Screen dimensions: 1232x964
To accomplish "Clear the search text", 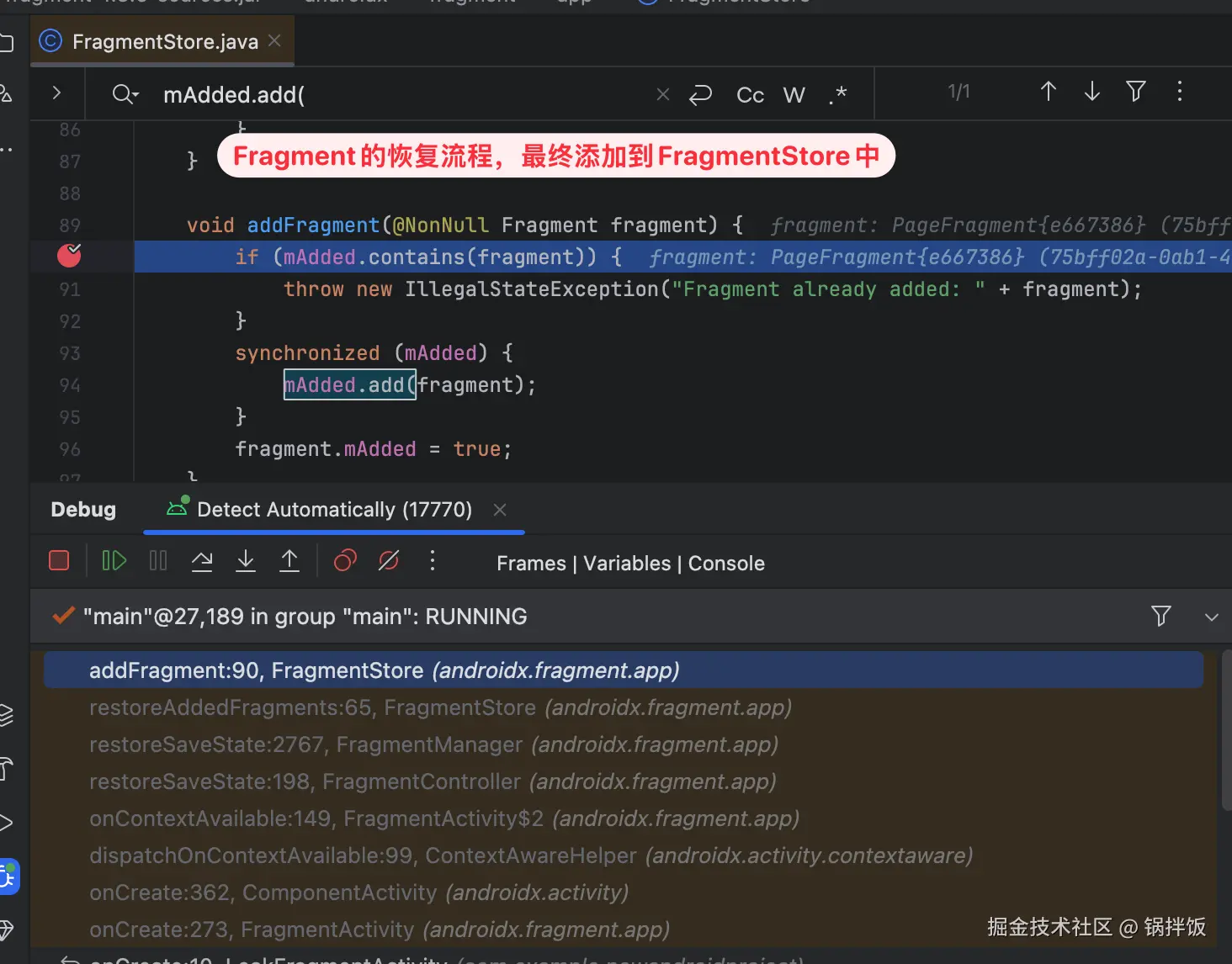I will click(663, 94).
